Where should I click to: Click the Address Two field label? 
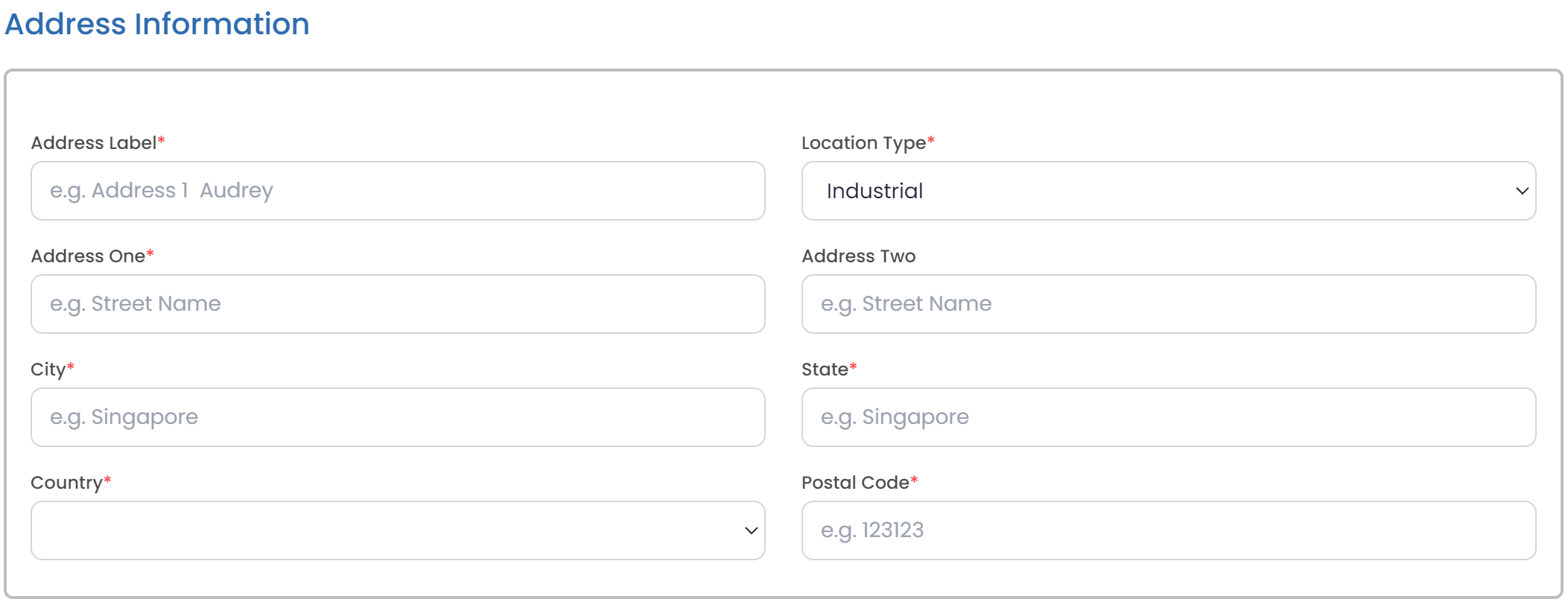[x=858, y=256]
